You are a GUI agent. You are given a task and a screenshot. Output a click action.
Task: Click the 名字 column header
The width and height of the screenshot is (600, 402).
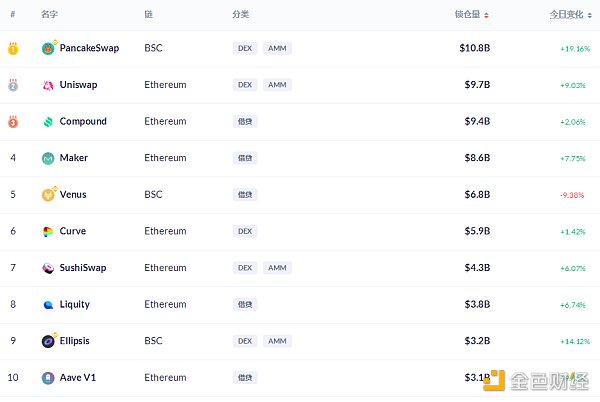coord(49,15)
